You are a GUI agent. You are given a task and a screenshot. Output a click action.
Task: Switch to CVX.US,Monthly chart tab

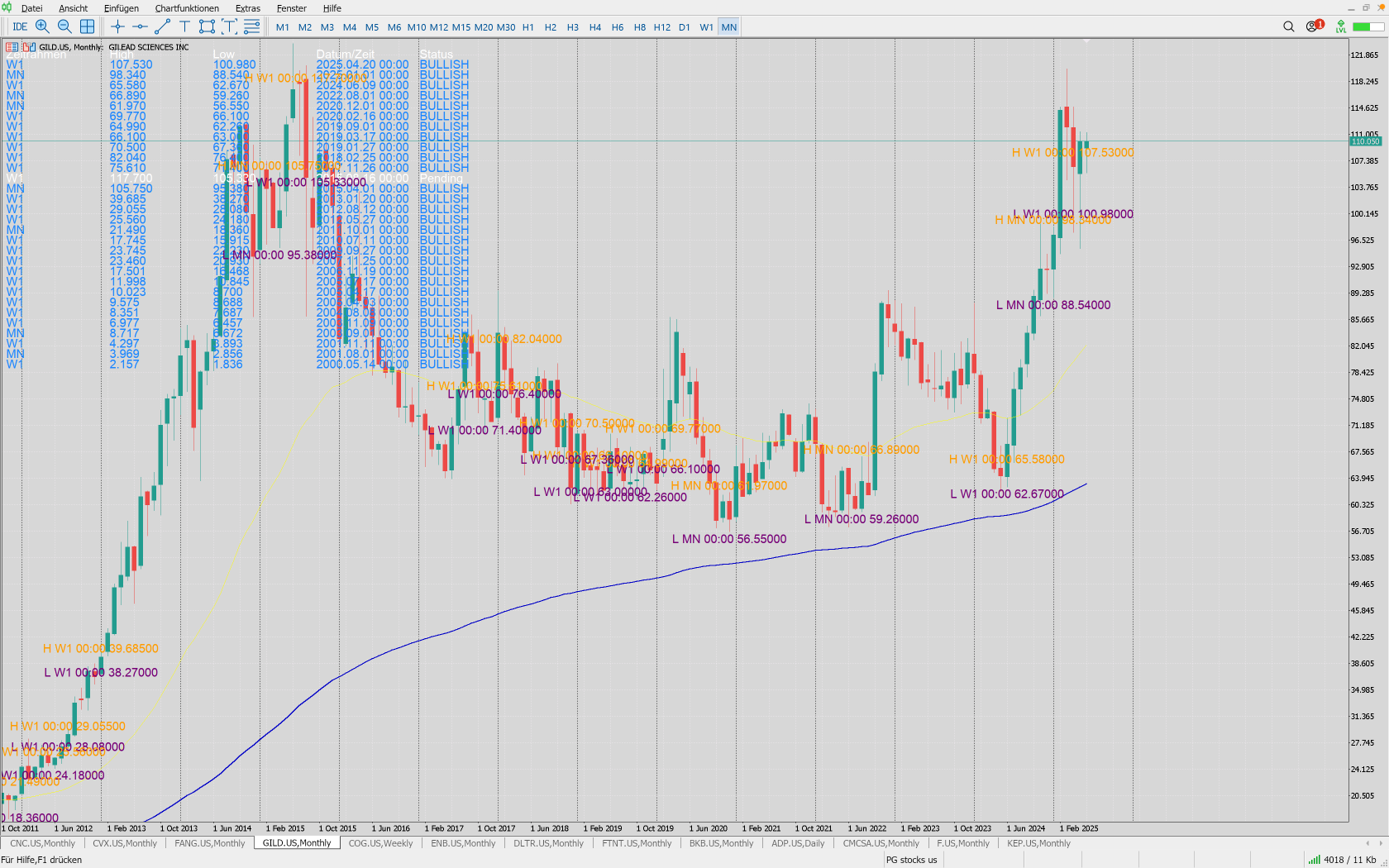coord(125,843)
